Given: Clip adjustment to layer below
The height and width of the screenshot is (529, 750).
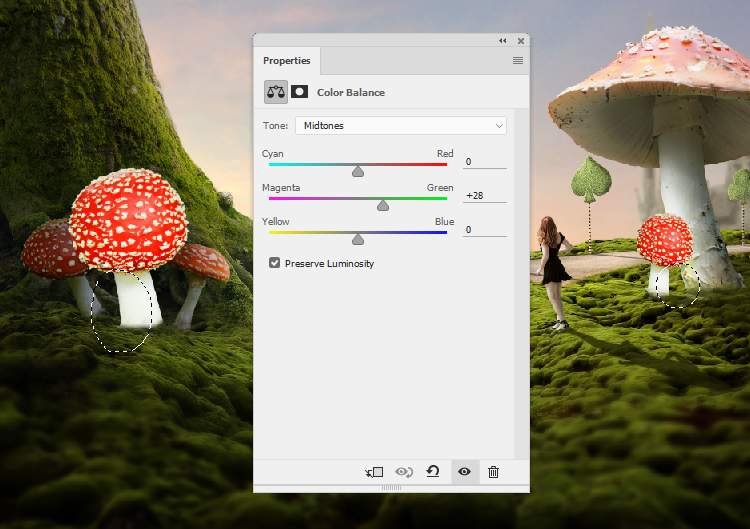Looking at the screenshot, I should (x=375, y=472).
